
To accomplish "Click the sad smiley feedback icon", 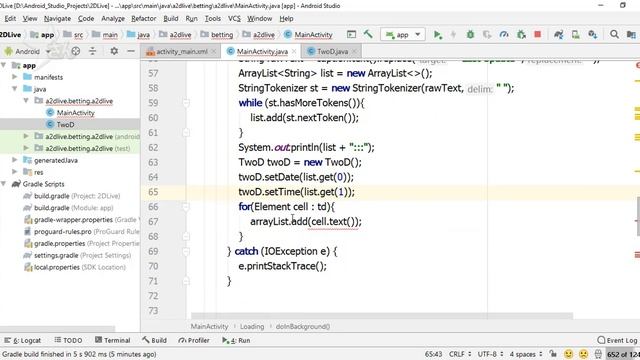I will [x=583, y=354].
